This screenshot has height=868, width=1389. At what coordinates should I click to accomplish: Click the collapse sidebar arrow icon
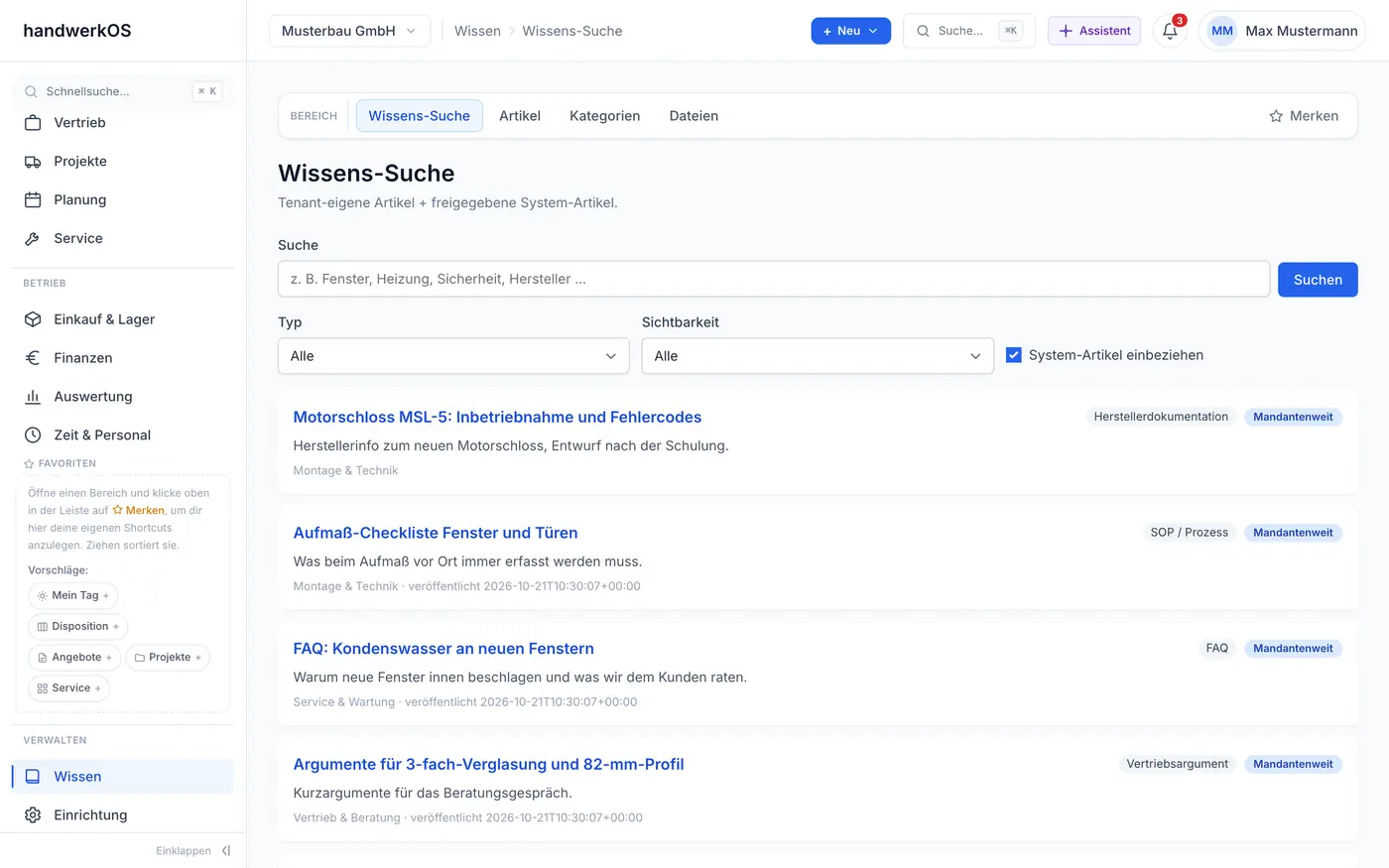coord(226,851)
